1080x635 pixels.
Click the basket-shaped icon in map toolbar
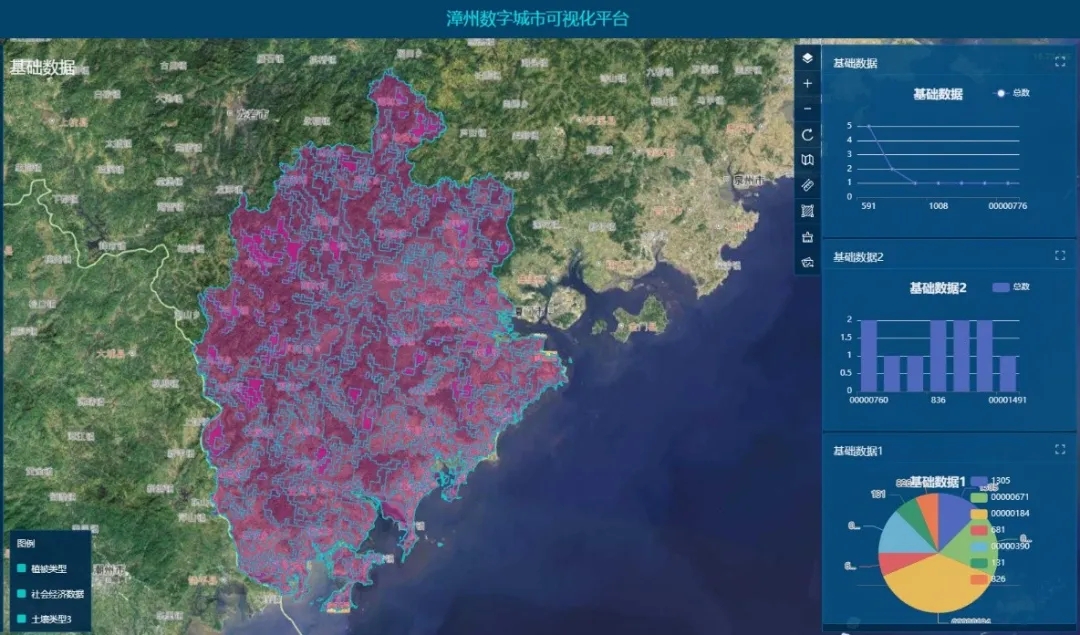tap(808, 237)
